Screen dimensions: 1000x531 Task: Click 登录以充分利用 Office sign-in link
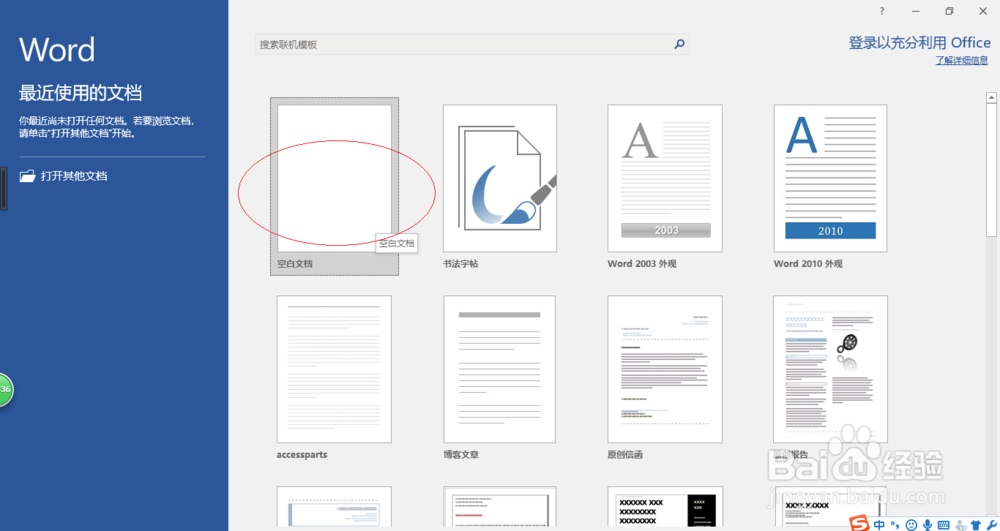920,43
